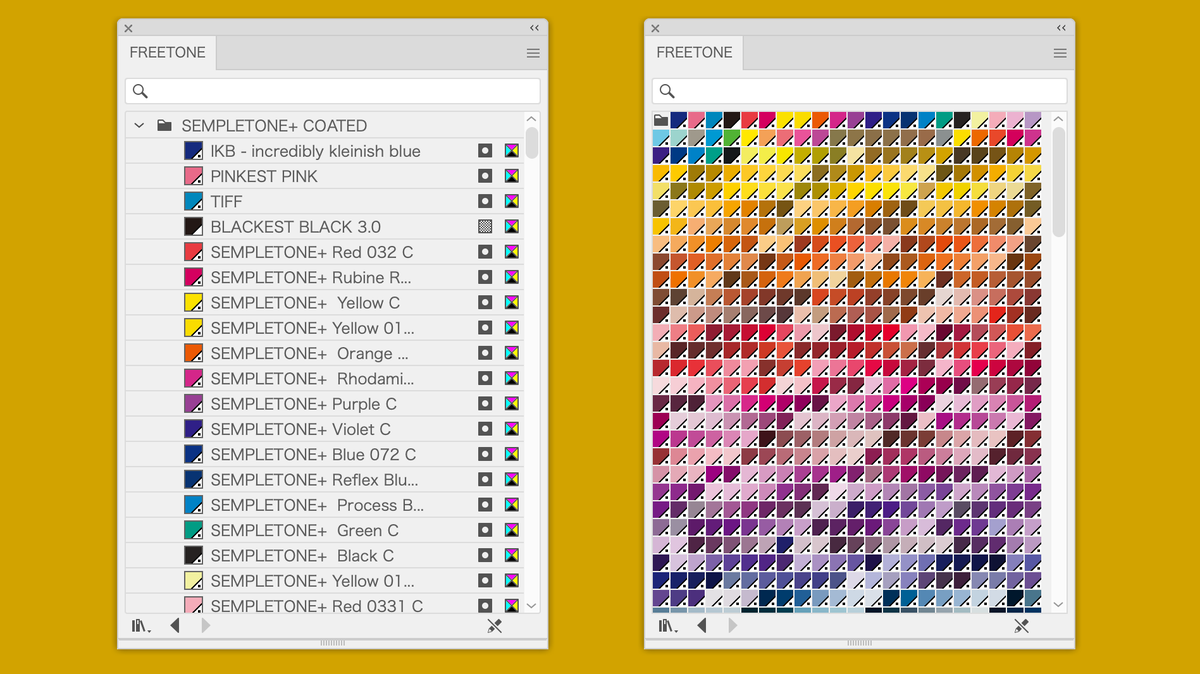Click the left panel bottom resize grip
The width and height of the screenshot is (1200, 674).
(x=332, y=642)
